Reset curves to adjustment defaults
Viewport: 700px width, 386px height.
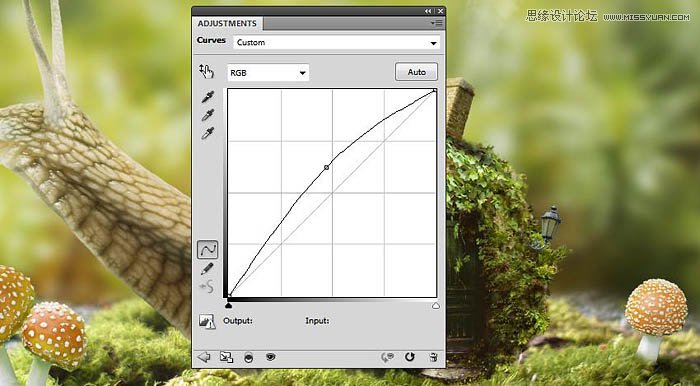409,357
